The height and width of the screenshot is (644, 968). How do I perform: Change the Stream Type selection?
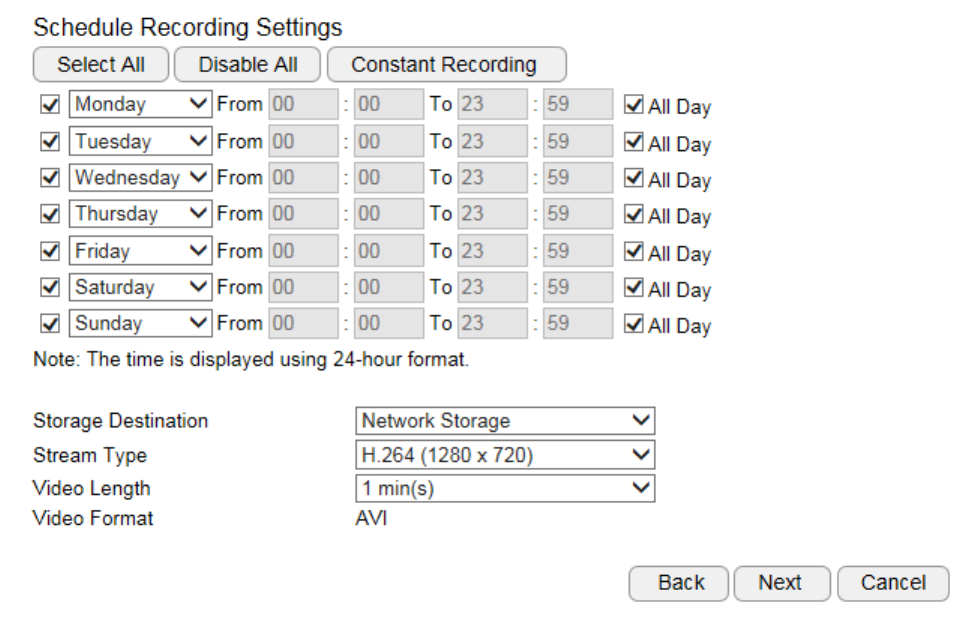click(x=505, y=456)
